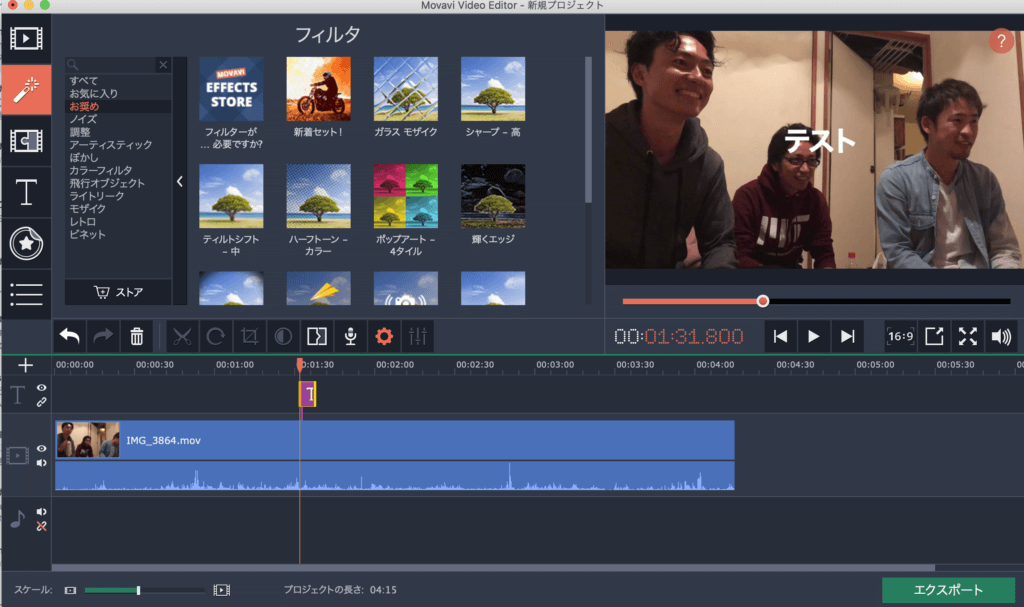Click the preview seek bar handle
This screenshot has height=607, width=1024.
coord(763,301)
